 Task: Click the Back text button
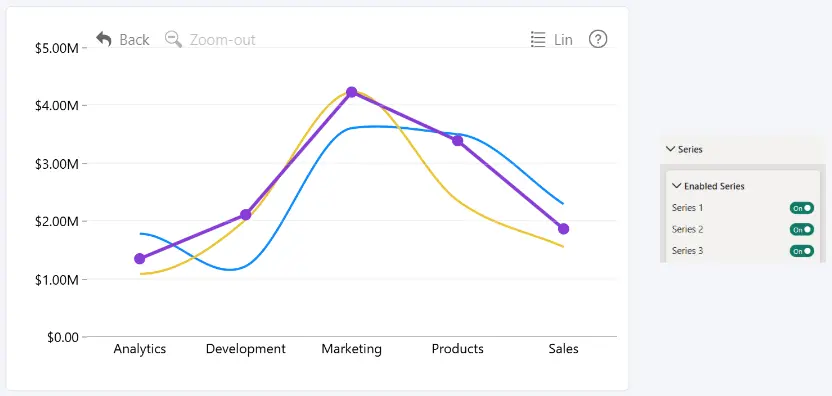pos(134,40)
